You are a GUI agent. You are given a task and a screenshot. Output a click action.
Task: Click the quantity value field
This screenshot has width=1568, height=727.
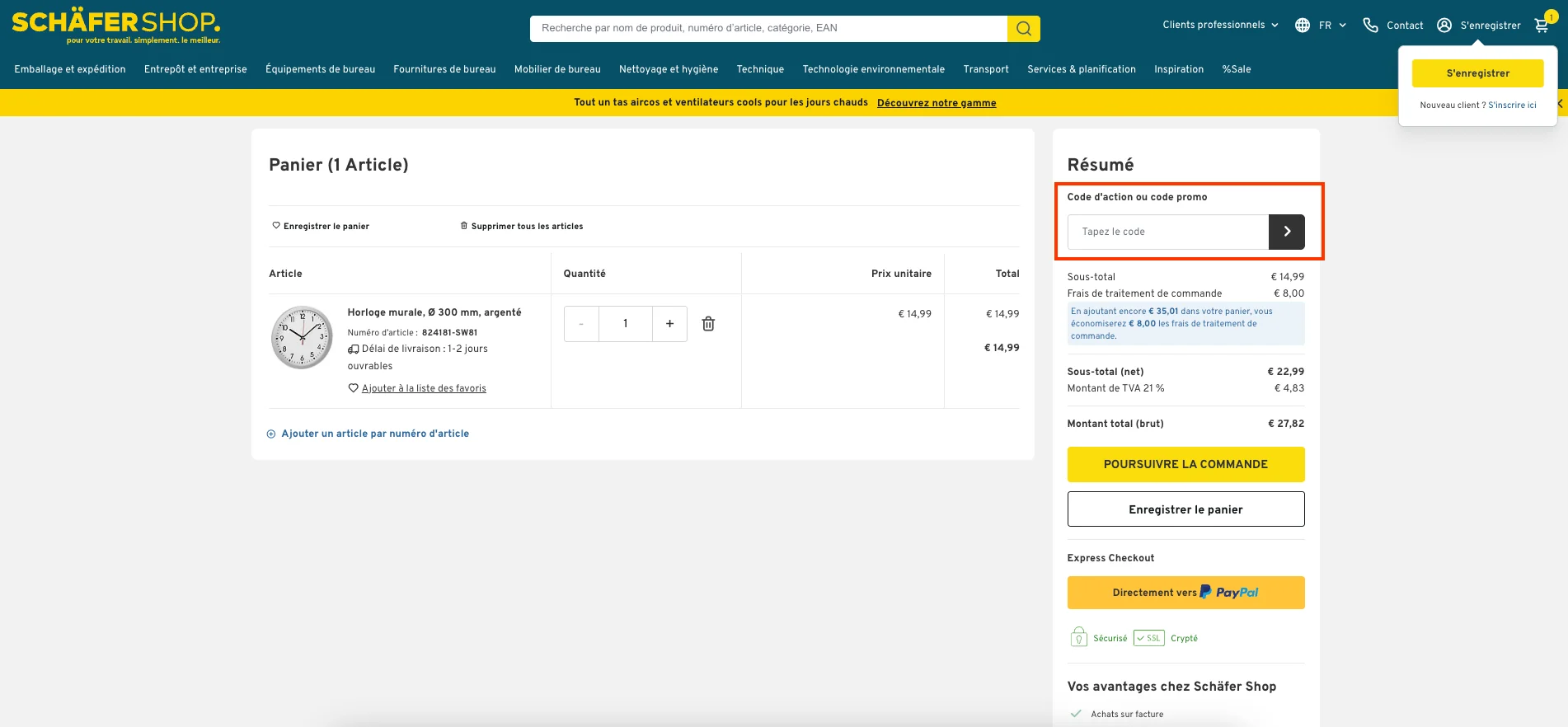[x=626, y=324]
